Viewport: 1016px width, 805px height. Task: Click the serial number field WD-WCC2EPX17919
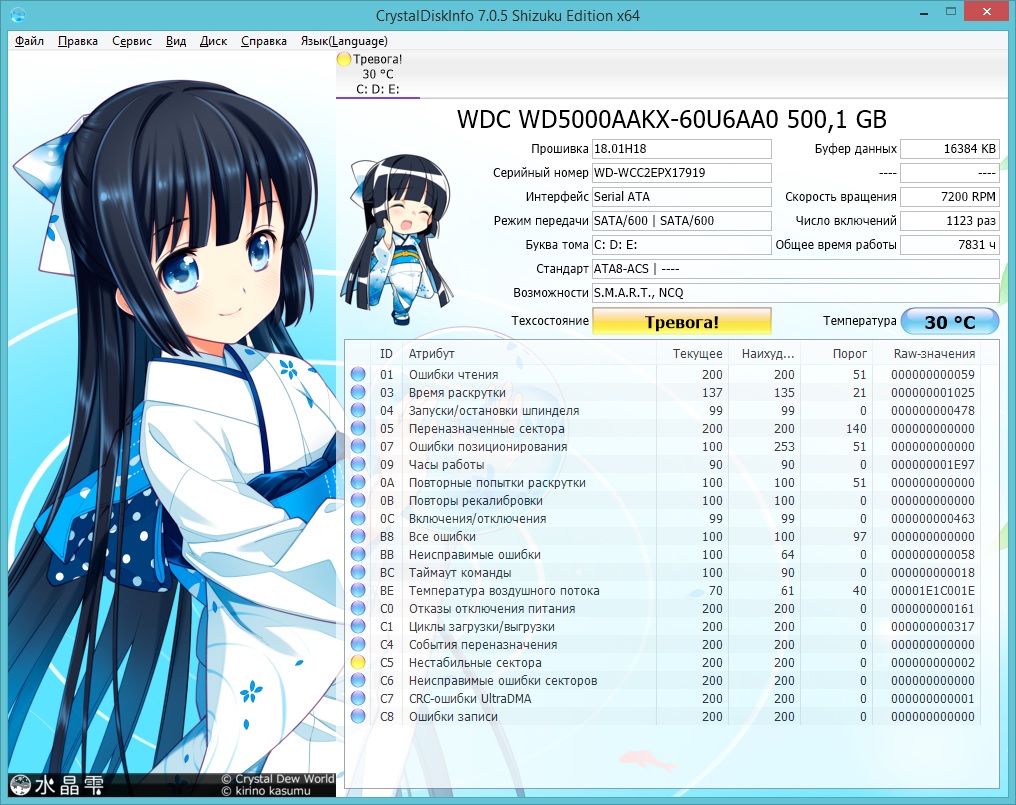[682, 172]
